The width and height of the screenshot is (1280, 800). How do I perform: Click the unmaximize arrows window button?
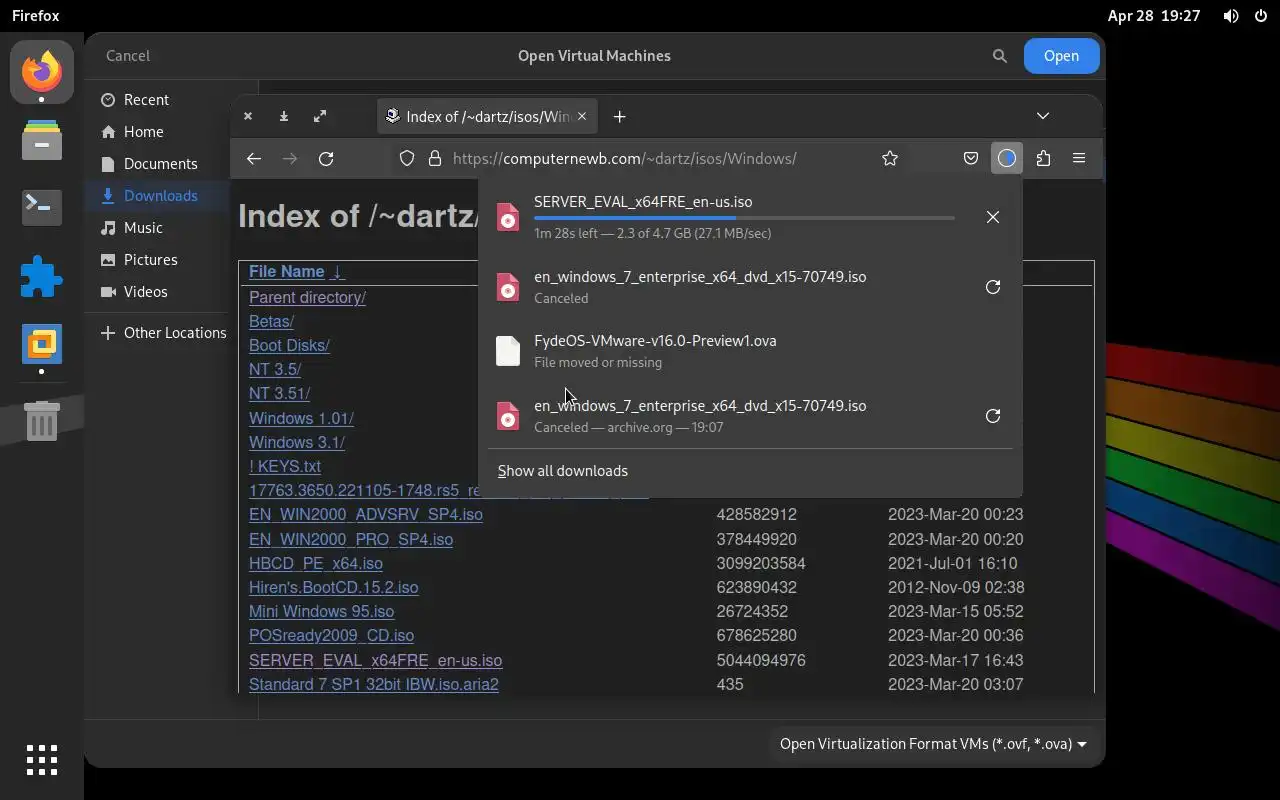click(x=320, y=116)
